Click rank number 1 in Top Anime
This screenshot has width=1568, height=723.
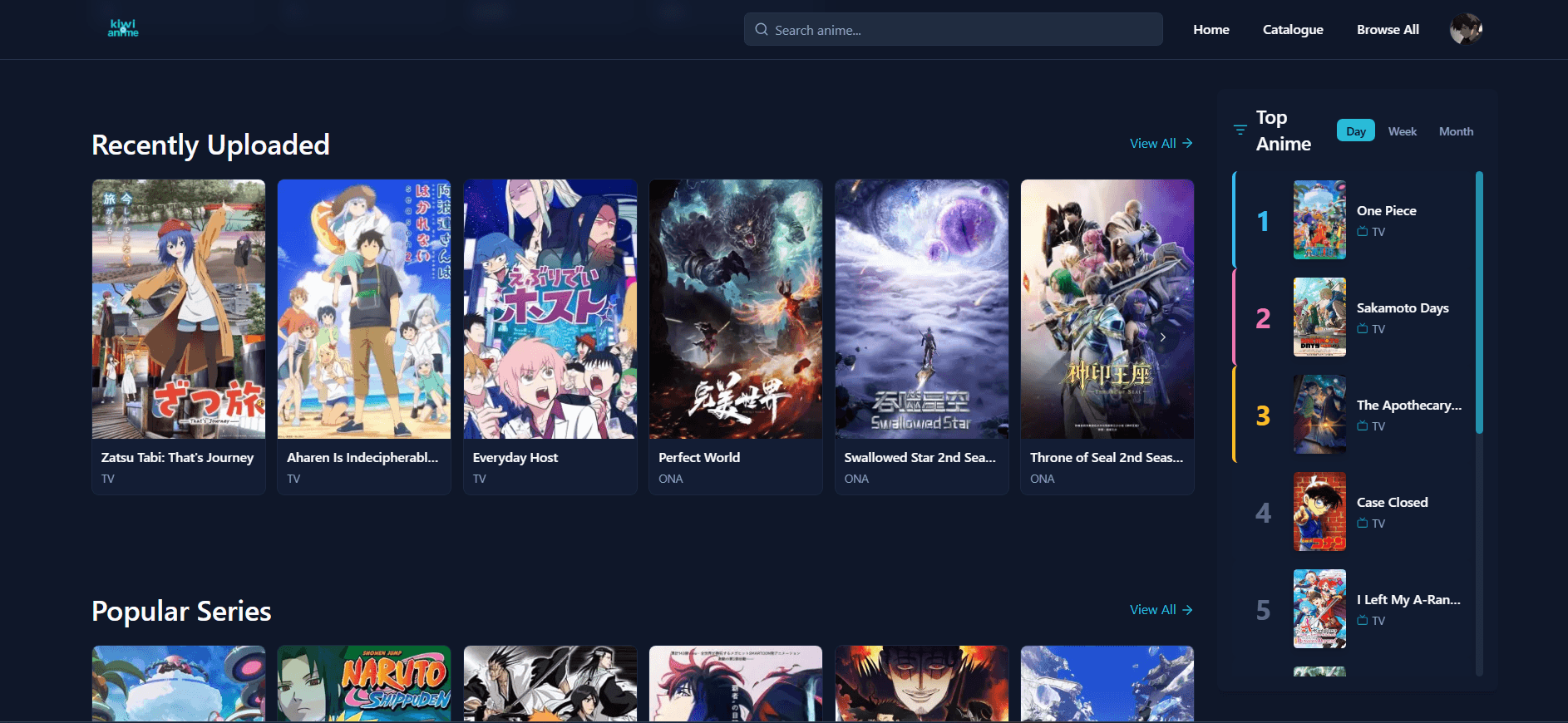pos(1263,221)
